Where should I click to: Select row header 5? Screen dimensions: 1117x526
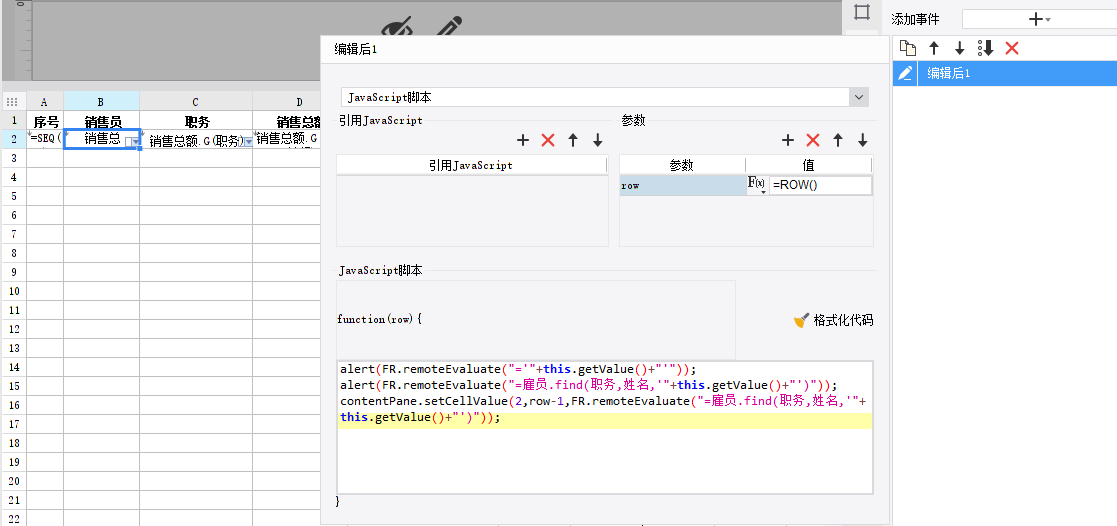coord(13,195)
